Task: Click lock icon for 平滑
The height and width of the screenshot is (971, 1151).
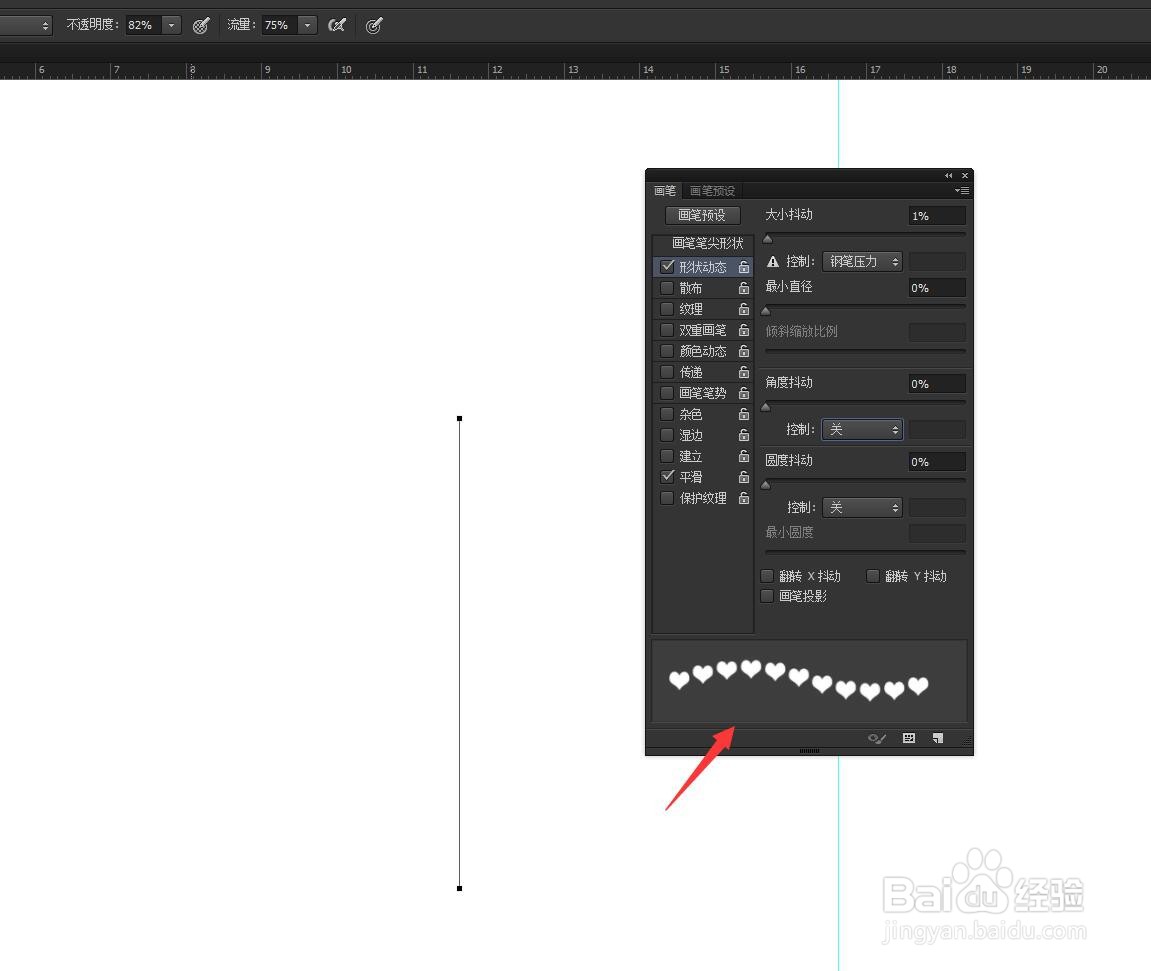Action: [x=744, y=477]
